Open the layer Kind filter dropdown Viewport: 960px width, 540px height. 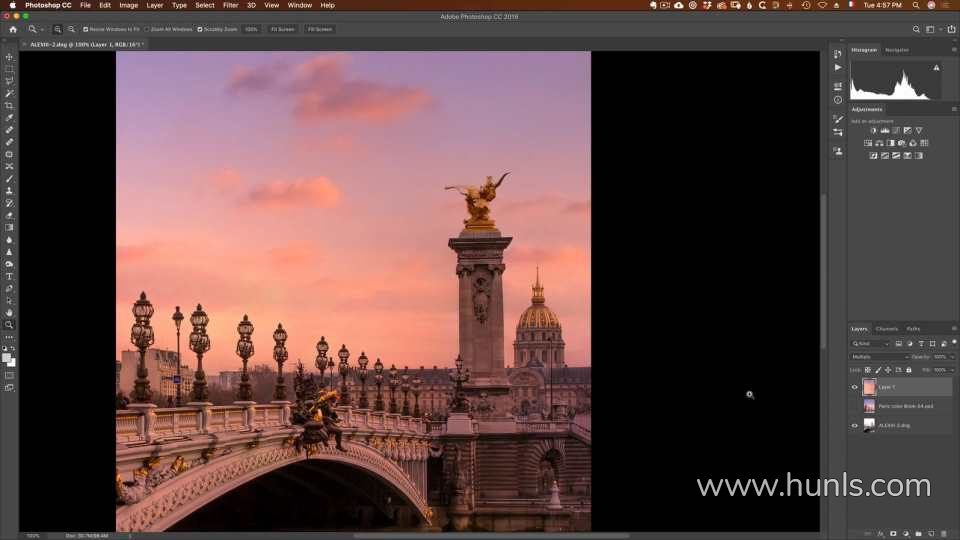[871, 344]
